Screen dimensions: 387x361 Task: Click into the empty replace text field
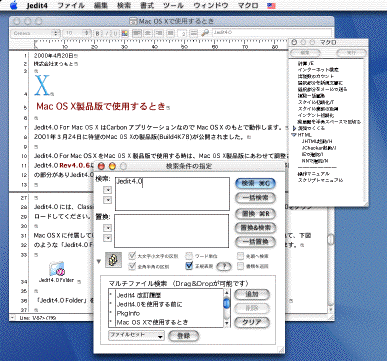coord(172,231)
